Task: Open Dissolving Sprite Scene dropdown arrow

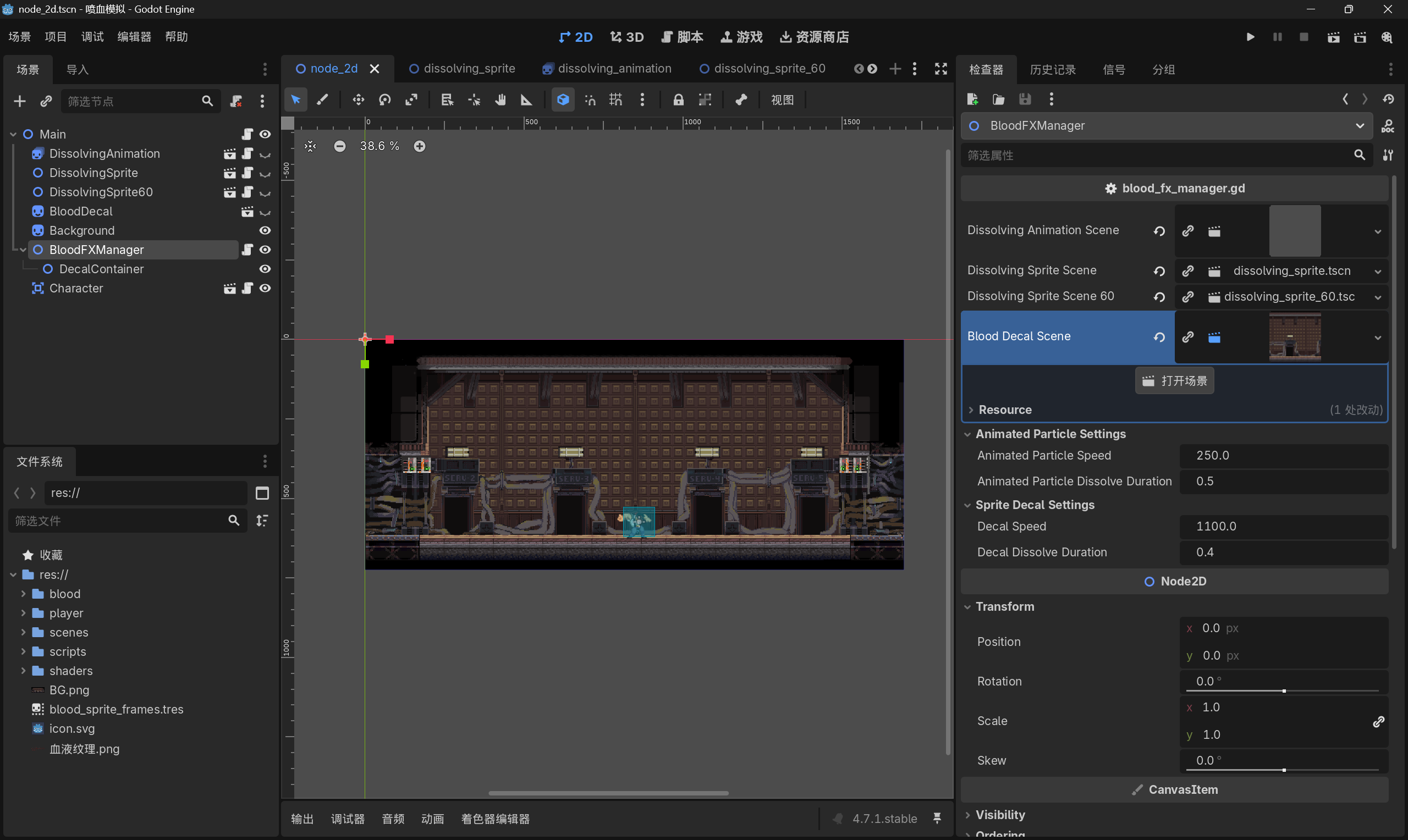Action: coord(1377,271)
